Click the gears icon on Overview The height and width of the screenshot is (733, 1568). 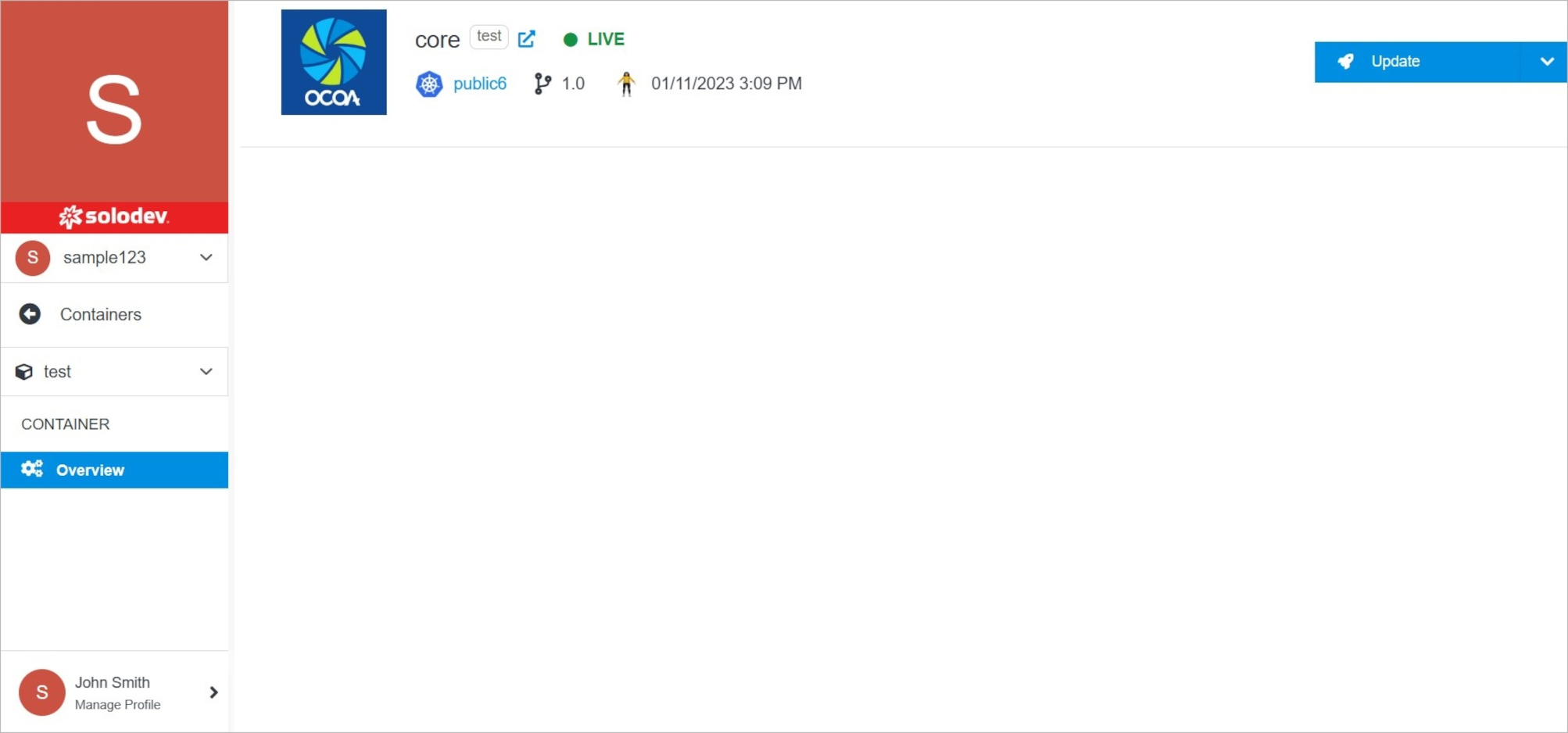pos(32,469)
